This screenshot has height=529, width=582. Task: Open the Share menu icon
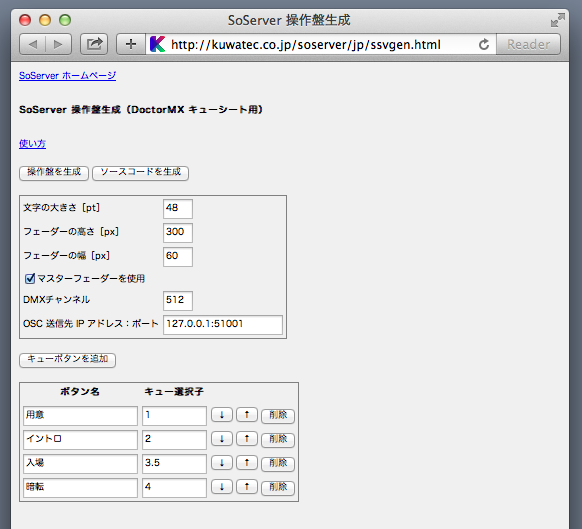pos(94,44)
